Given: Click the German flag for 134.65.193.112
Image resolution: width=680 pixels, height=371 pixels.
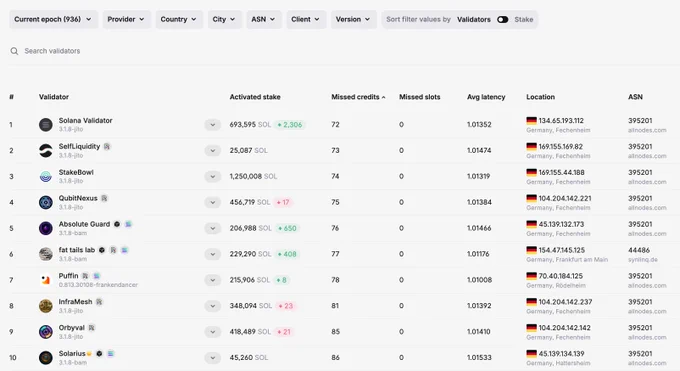Looking at the screenshot, I should pos(531,121).
